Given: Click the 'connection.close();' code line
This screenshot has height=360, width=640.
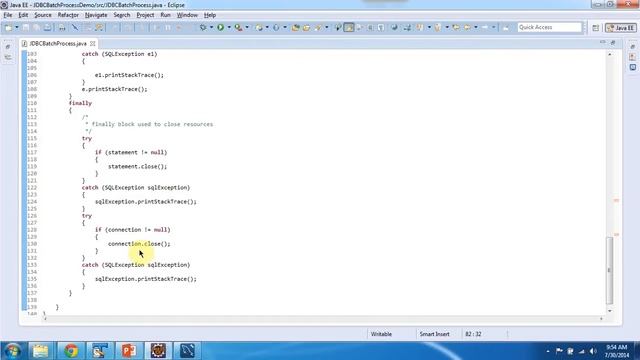Looking at the screenshot, I should pos(139,244).
